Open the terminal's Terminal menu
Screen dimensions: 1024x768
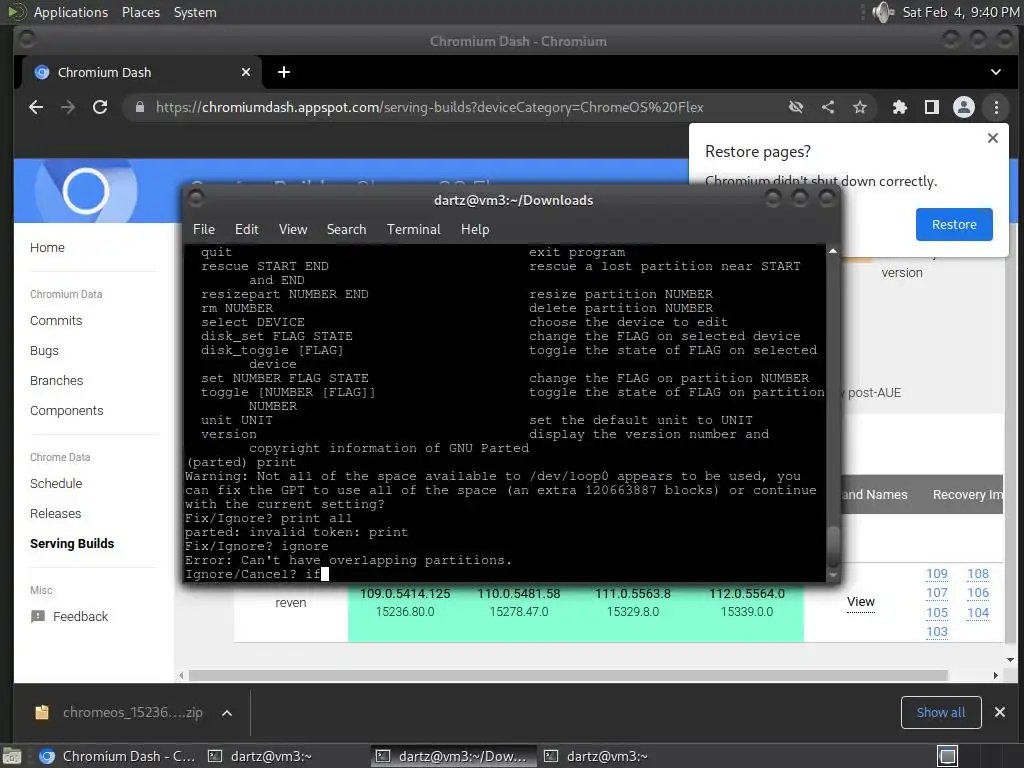(x=413, y=229)
